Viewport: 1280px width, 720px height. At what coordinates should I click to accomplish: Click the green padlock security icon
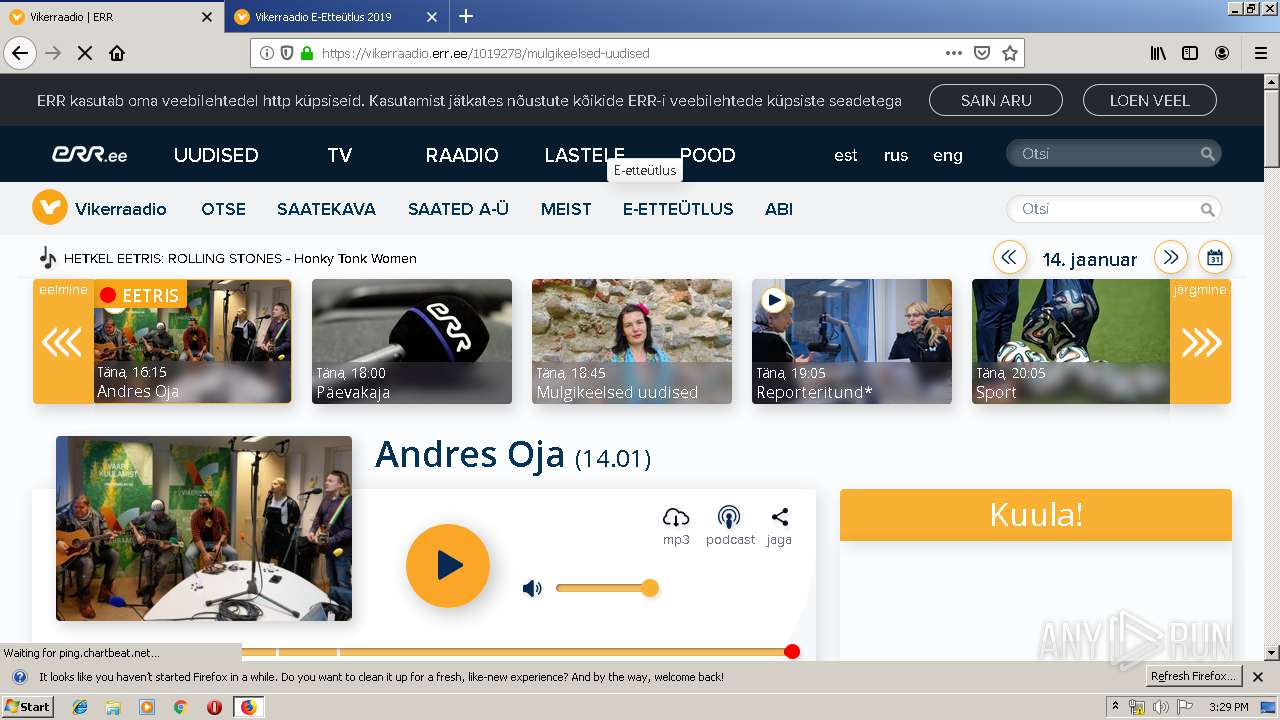[x=306, y=53]
